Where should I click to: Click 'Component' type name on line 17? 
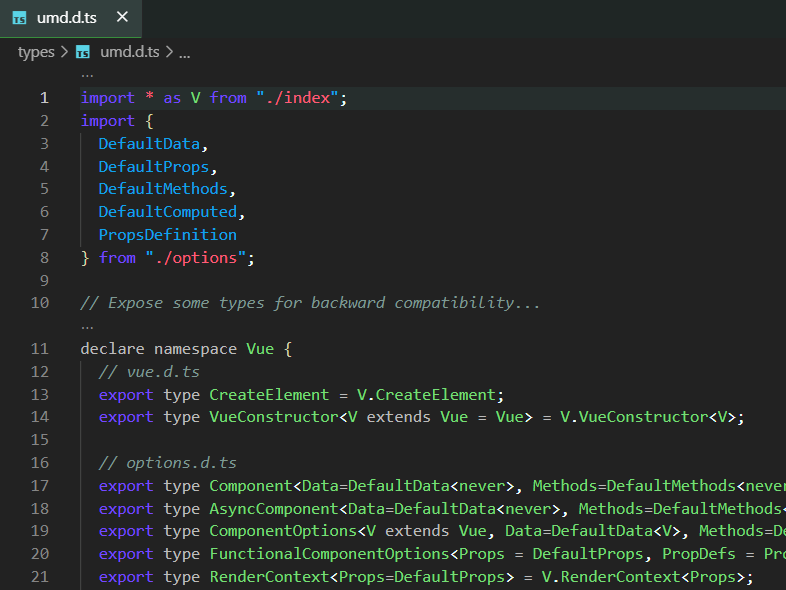tap(251, 486)
